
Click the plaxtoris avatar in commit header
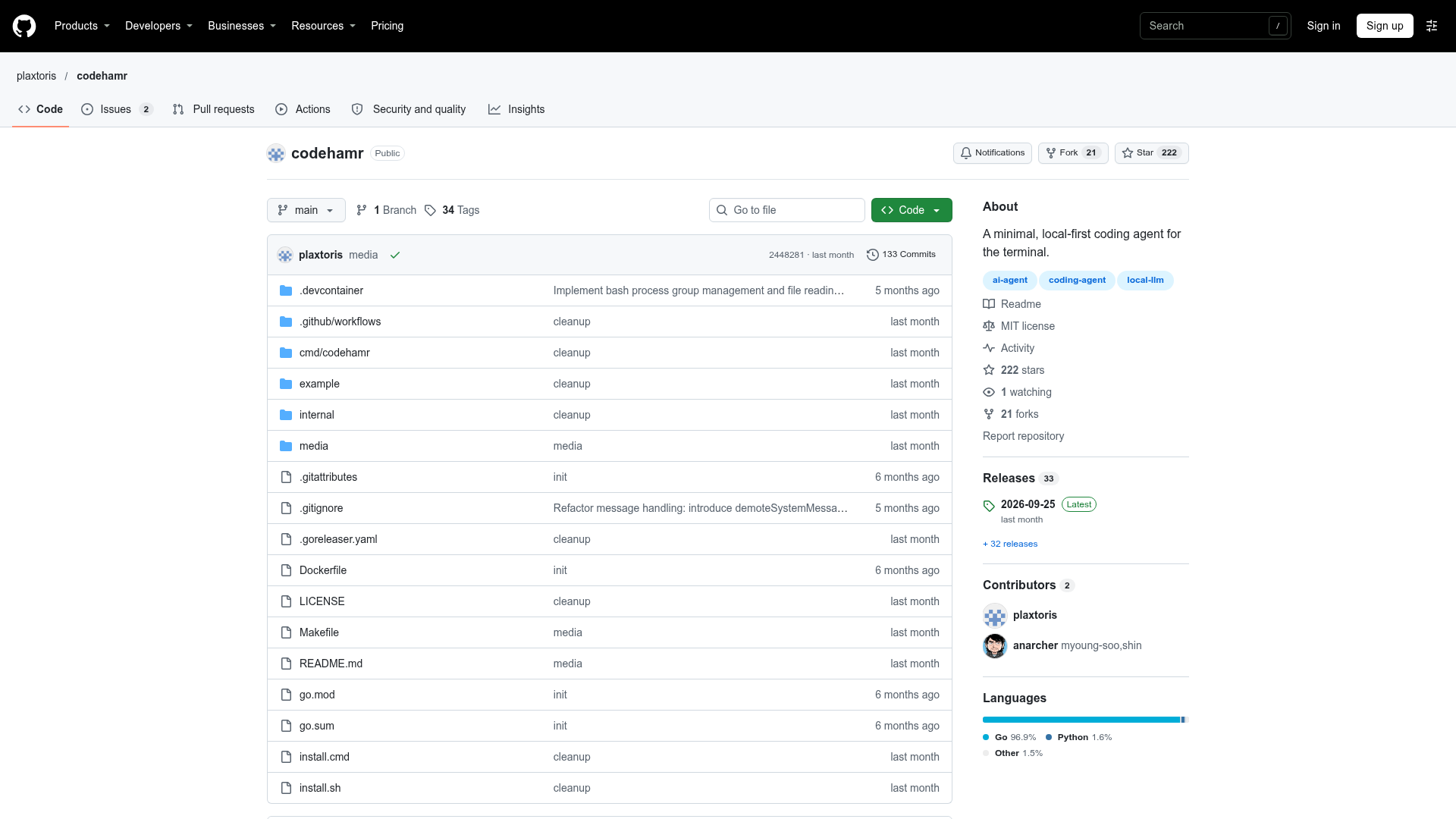(x=285, y=255)
